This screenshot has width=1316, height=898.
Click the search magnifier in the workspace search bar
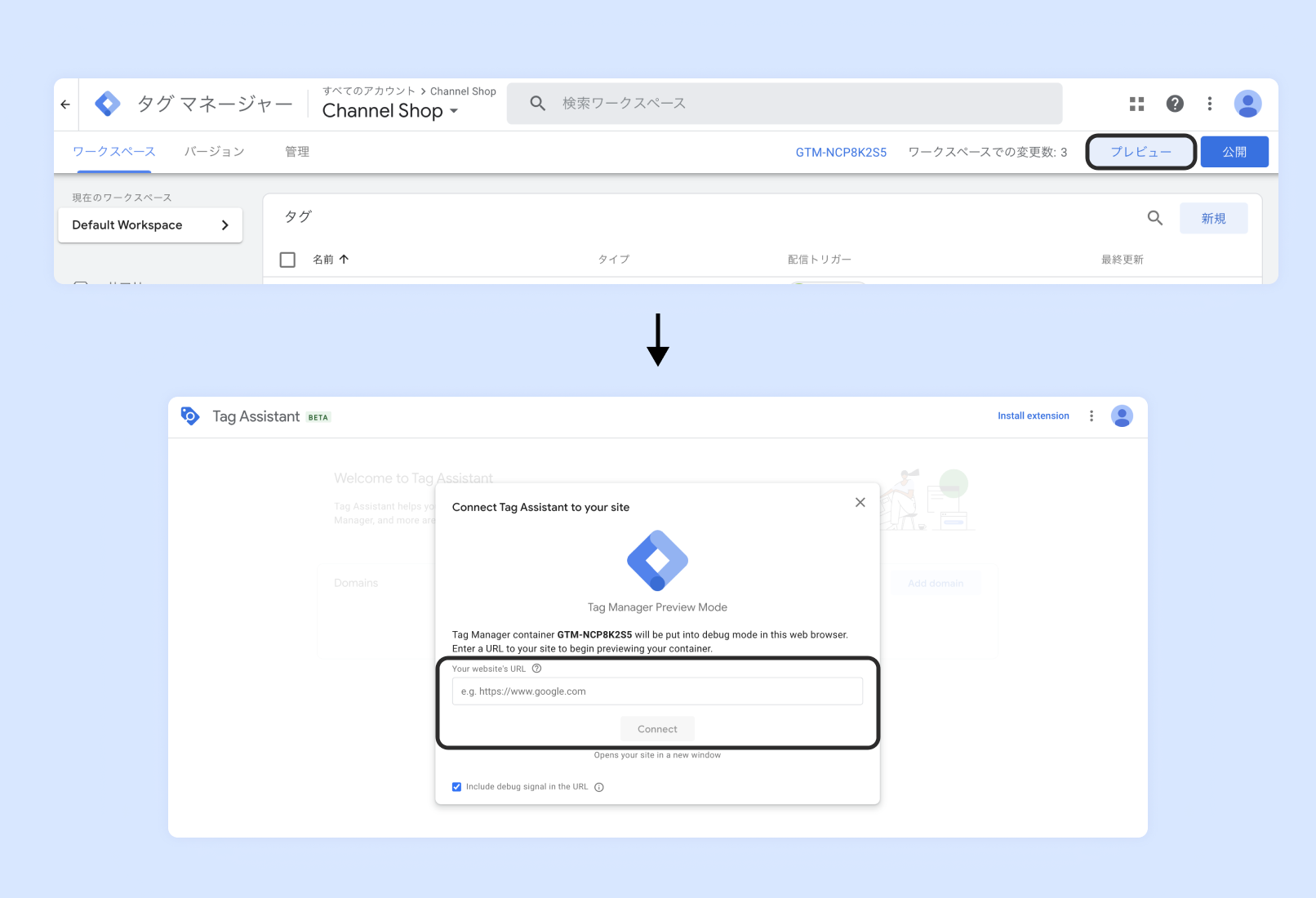537,103
